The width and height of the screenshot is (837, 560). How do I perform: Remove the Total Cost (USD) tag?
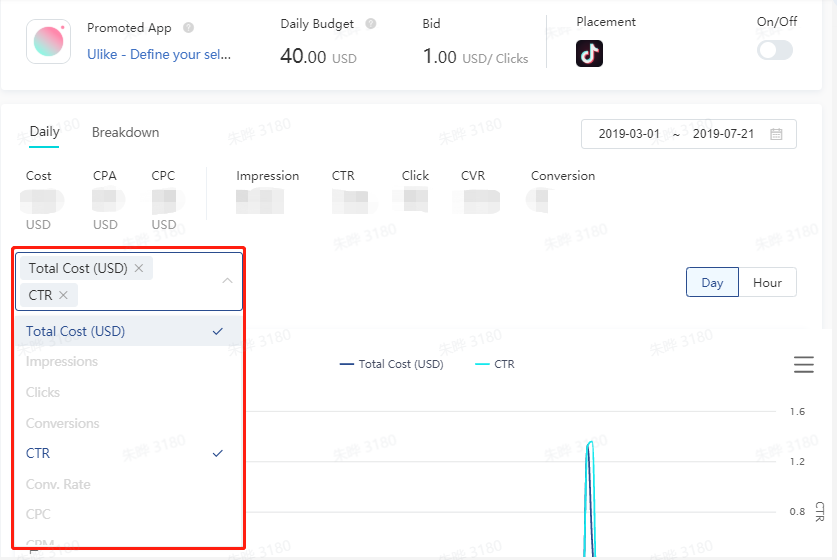coord(139,268)
